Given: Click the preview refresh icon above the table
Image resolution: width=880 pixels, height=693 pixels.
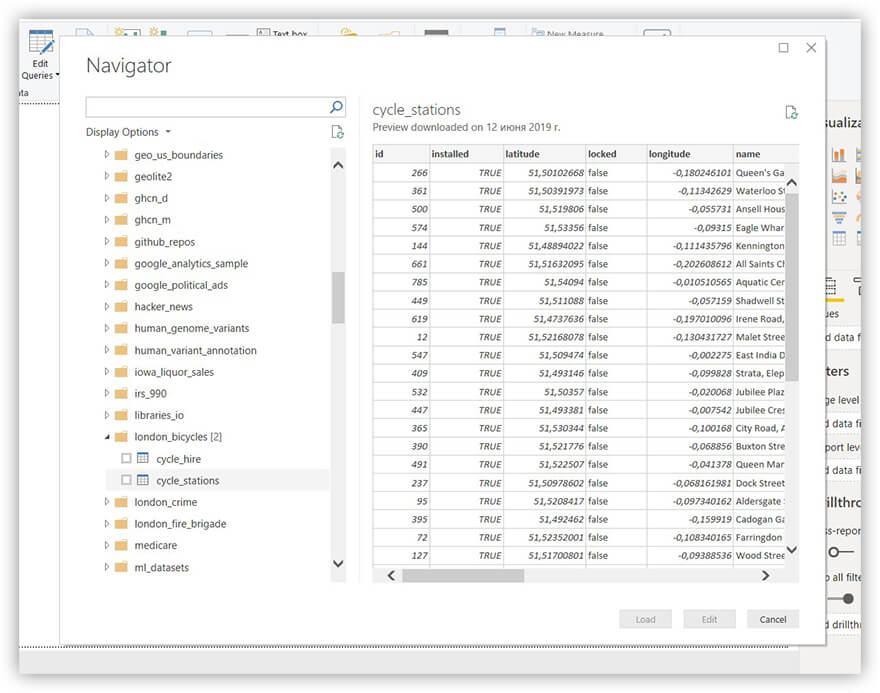Looking at the screenshot, I should click(x=791, y=112).
